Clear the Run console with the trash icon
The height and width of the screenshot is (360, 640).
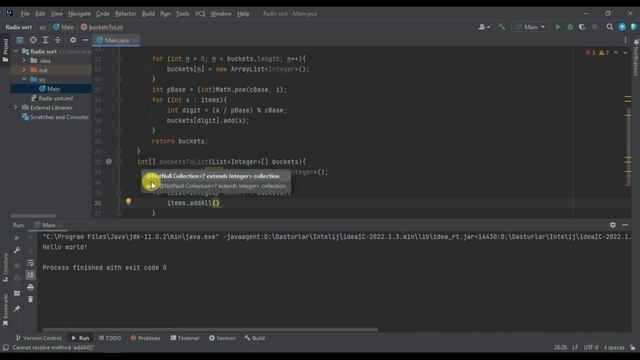click(31, 299)
